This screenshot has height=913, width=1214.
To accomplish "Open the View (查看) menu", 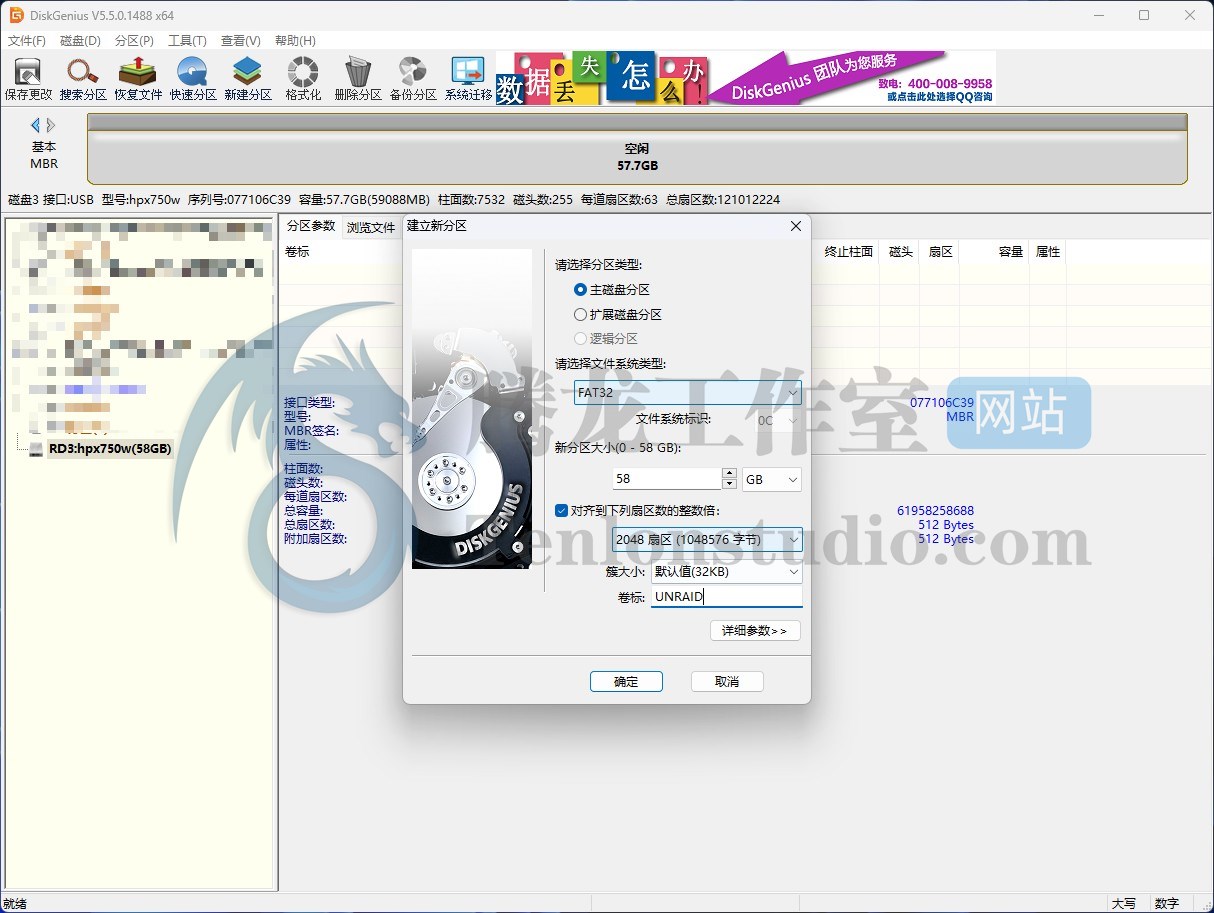I will coord(240,41).
